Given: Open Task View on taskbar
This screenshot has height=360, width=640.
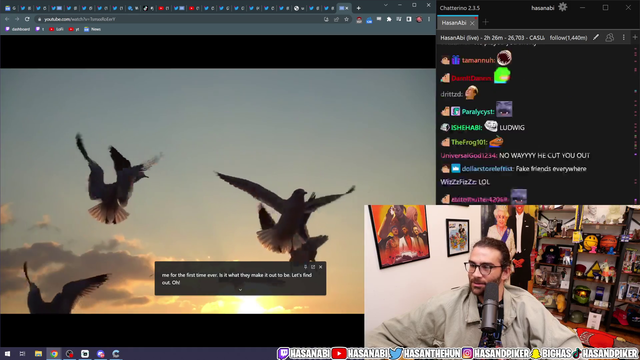Looking at the screenshot, I should tap(22, 353).
